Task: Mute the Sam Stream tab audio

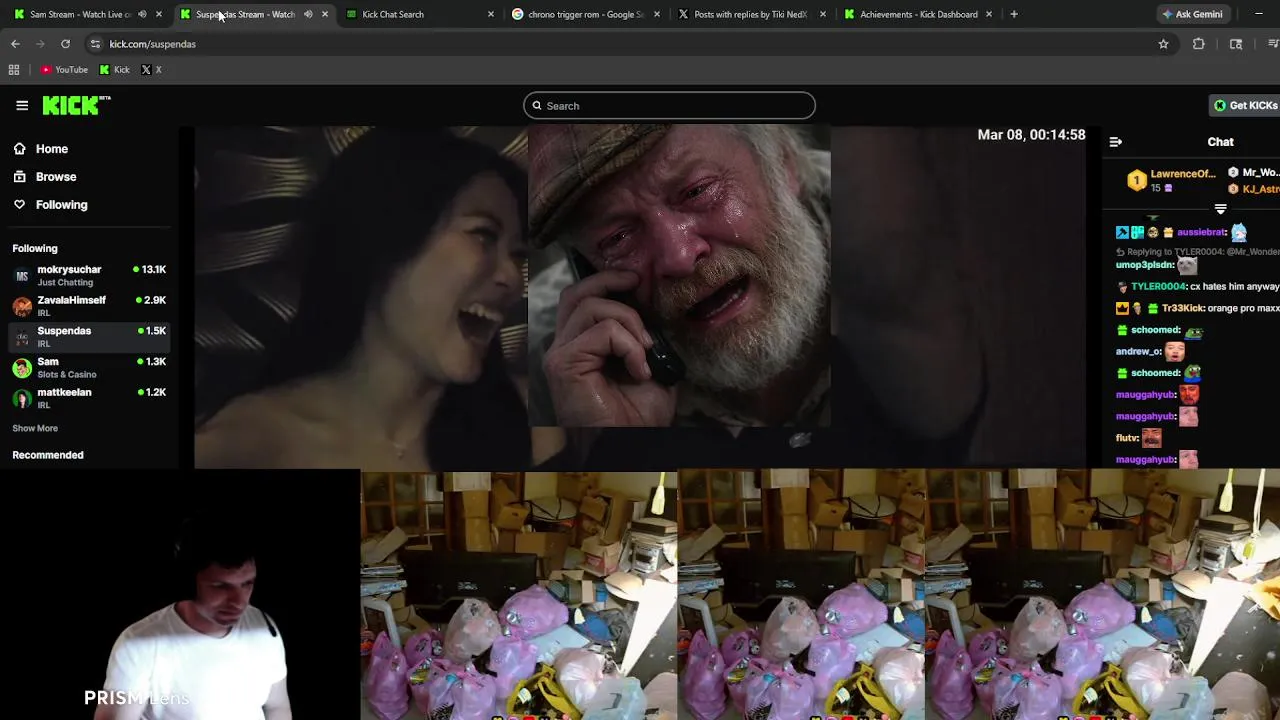Action: coord(142,14)
